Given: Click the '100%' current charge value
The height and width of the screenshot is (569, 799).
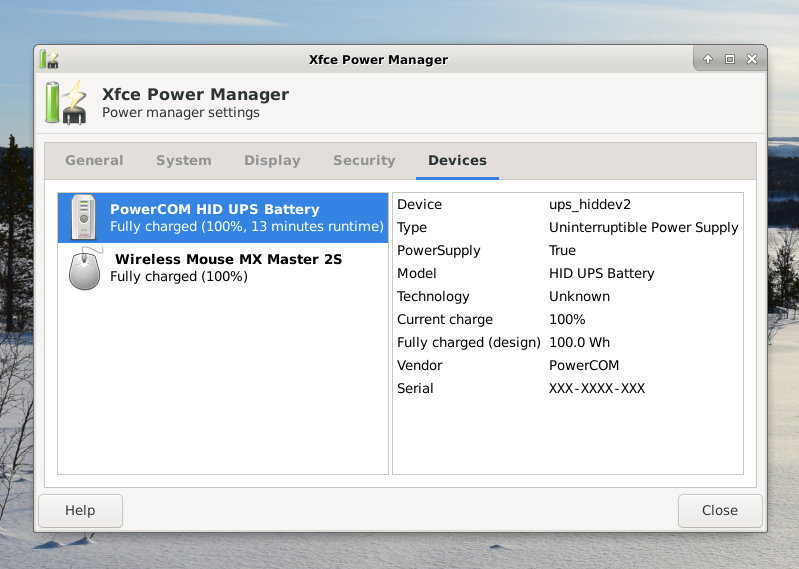Looking at the screenshot, I should [x=567, y=319].
